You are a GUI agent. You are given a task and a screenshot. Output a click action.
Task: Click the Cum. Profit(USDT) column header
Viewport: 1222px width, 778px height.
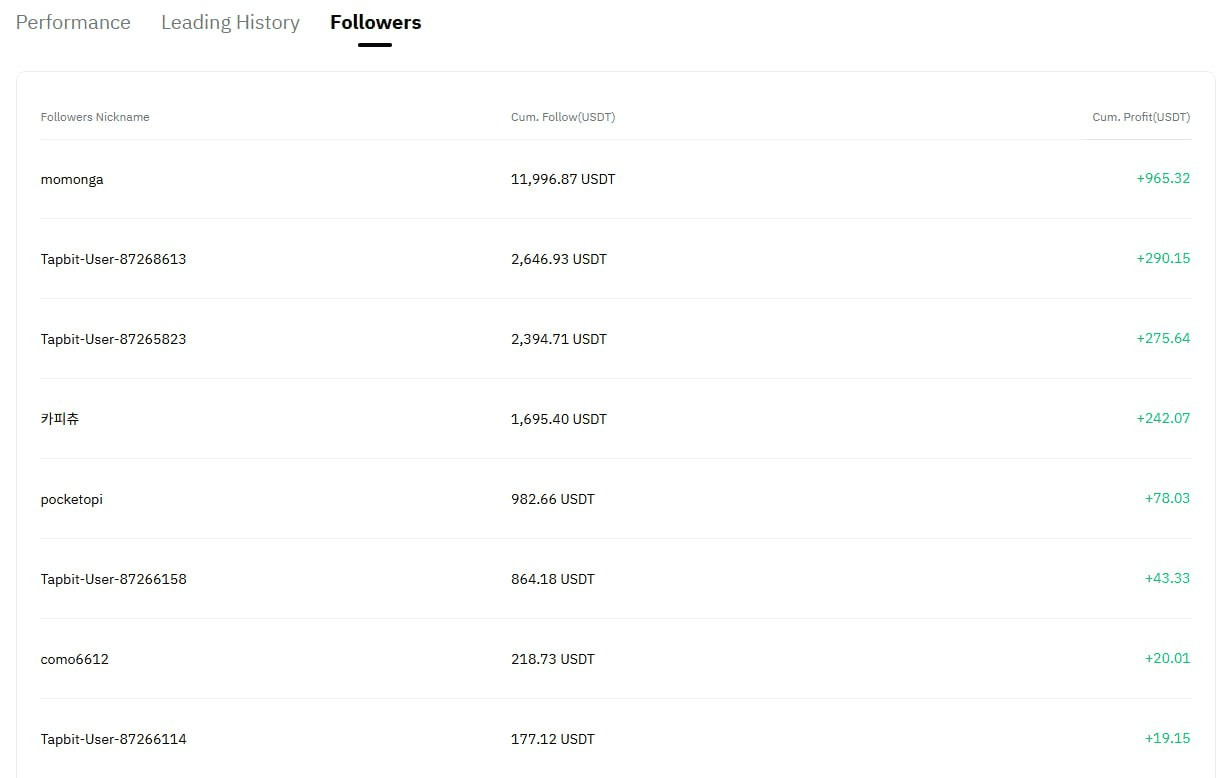(1141, 117)
